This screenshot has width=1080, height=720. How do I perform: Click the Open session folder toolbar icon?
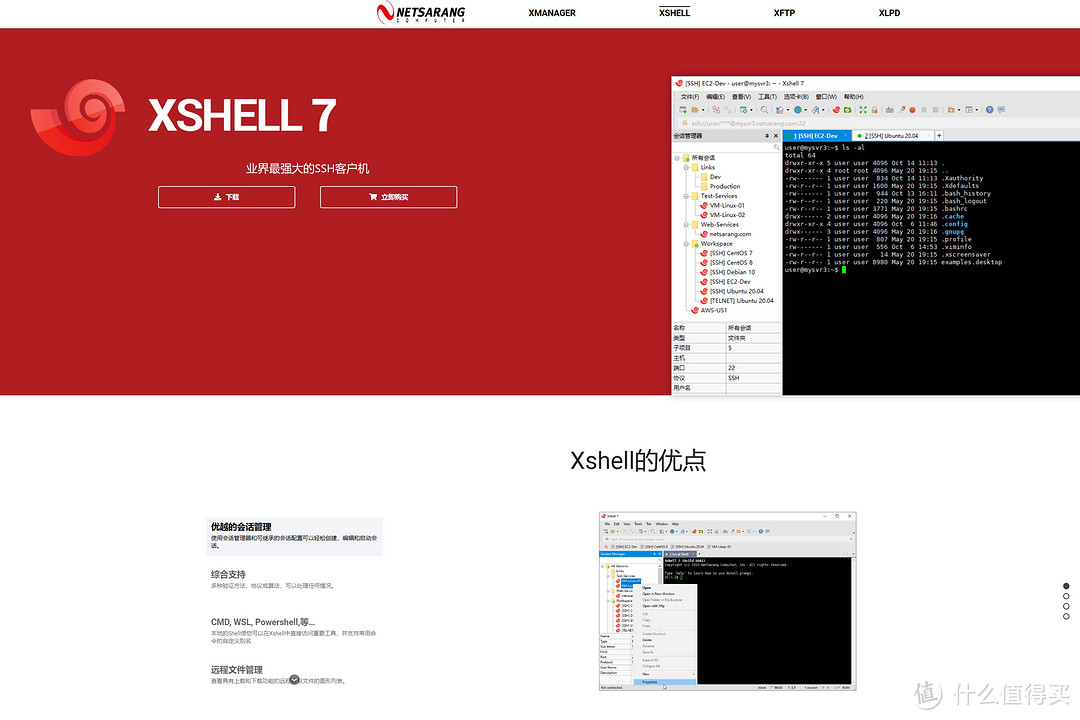pos(695,110)
